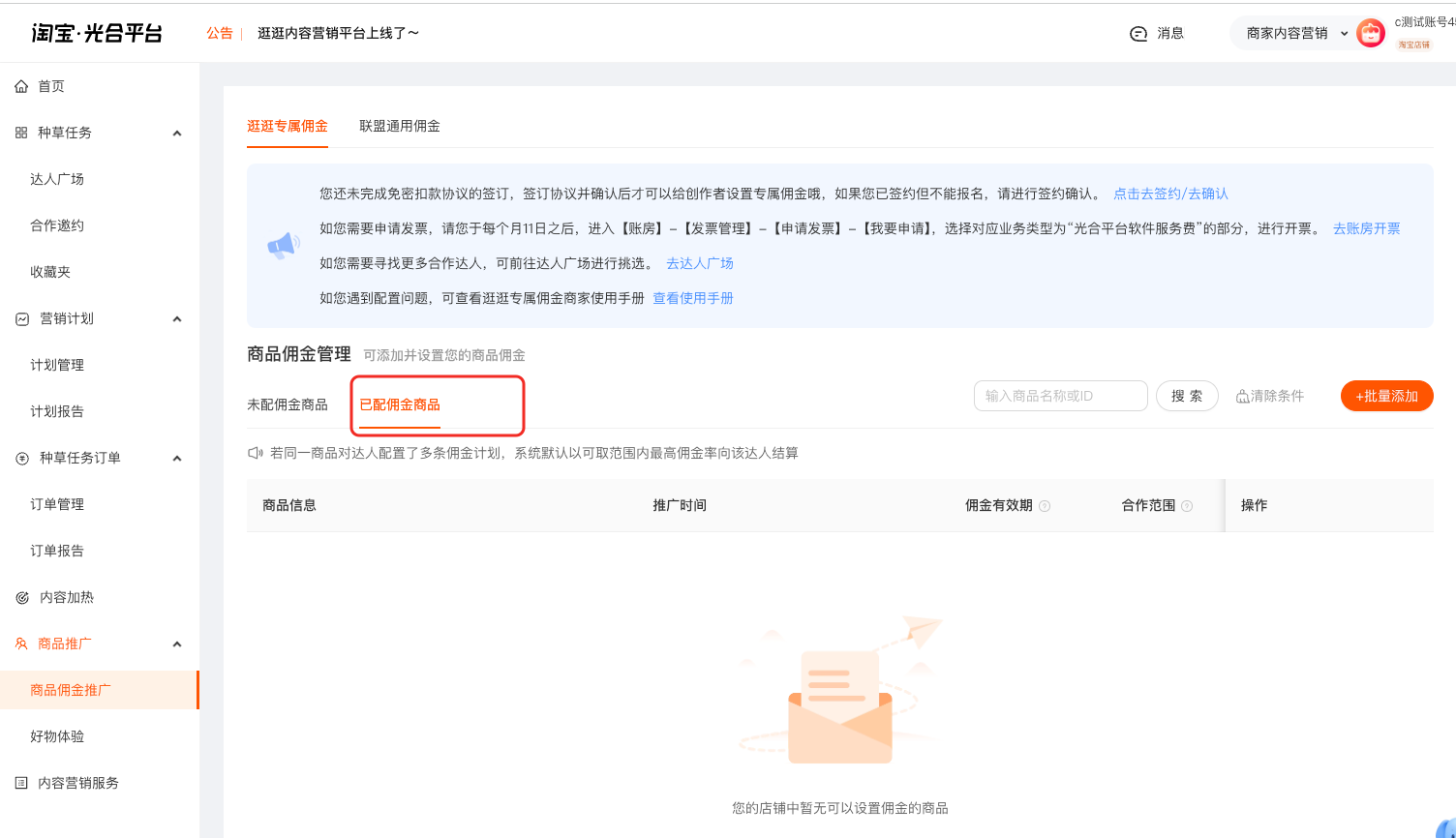
Task: Switch to the 联盟通用佣金 tab
Action: [x=400, y=126]
